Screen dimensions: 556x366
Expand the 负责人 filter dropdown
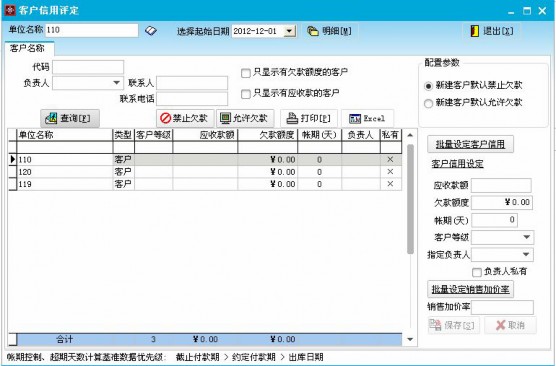117,83
